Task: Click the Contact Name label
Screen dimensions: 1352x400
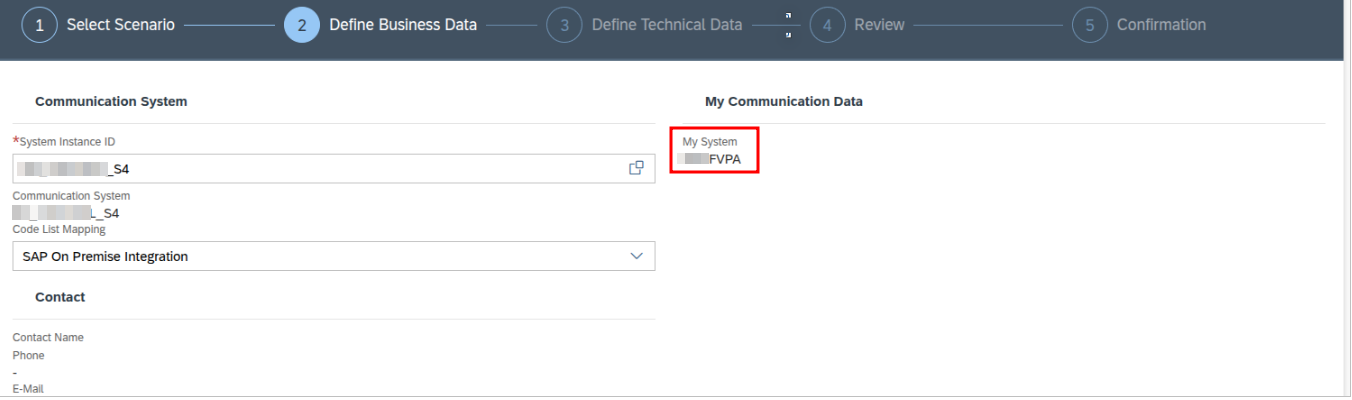Action: tap(48, 337)
